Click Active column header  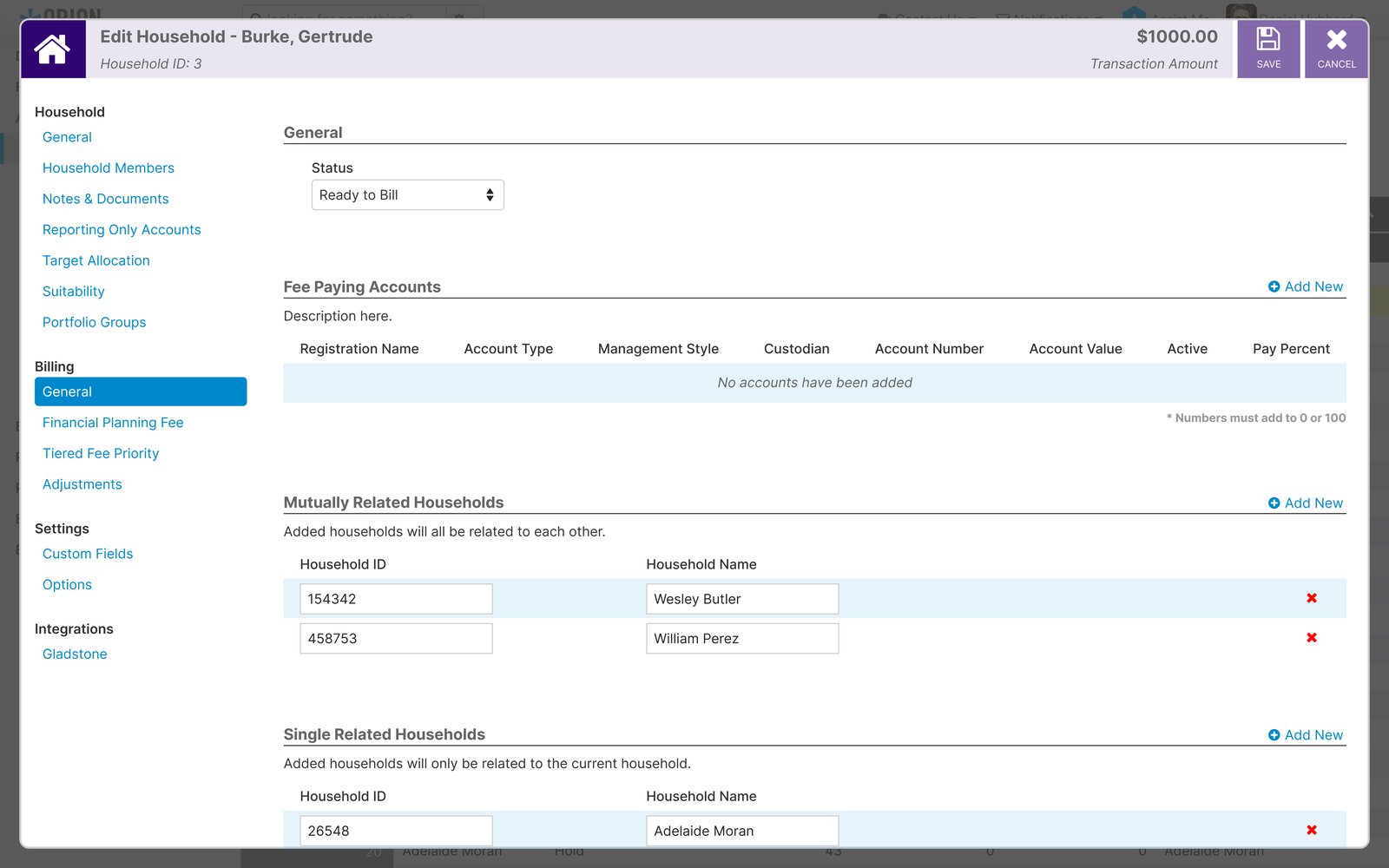pos(1188,349)
